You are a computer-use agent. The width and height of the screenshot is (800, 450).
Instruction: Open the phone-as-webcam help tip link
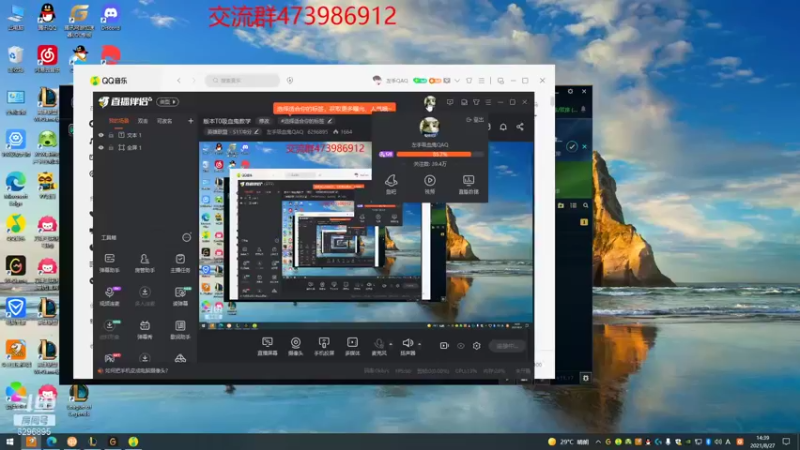(136, 371)
